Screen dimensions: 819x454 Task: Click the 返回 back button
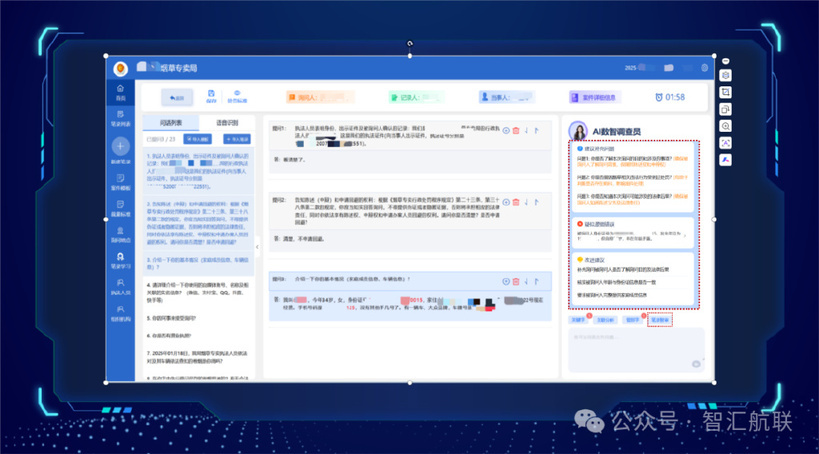point(177,98)
